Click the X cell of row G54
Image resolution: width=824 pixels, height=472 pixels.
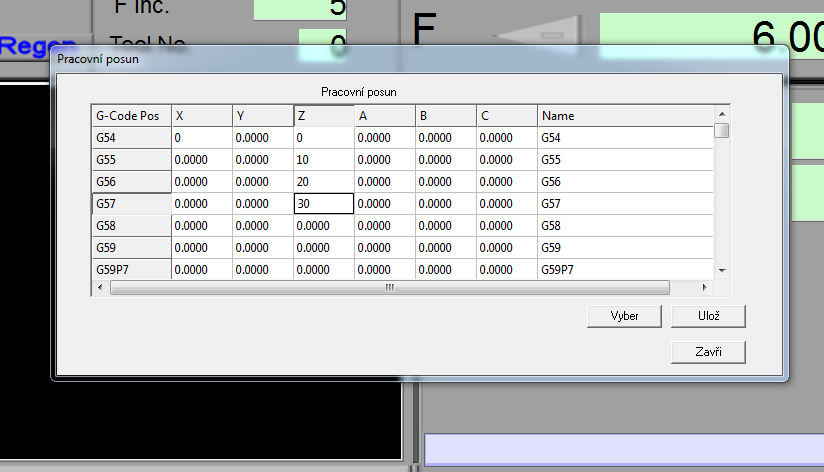coord(202,137)
